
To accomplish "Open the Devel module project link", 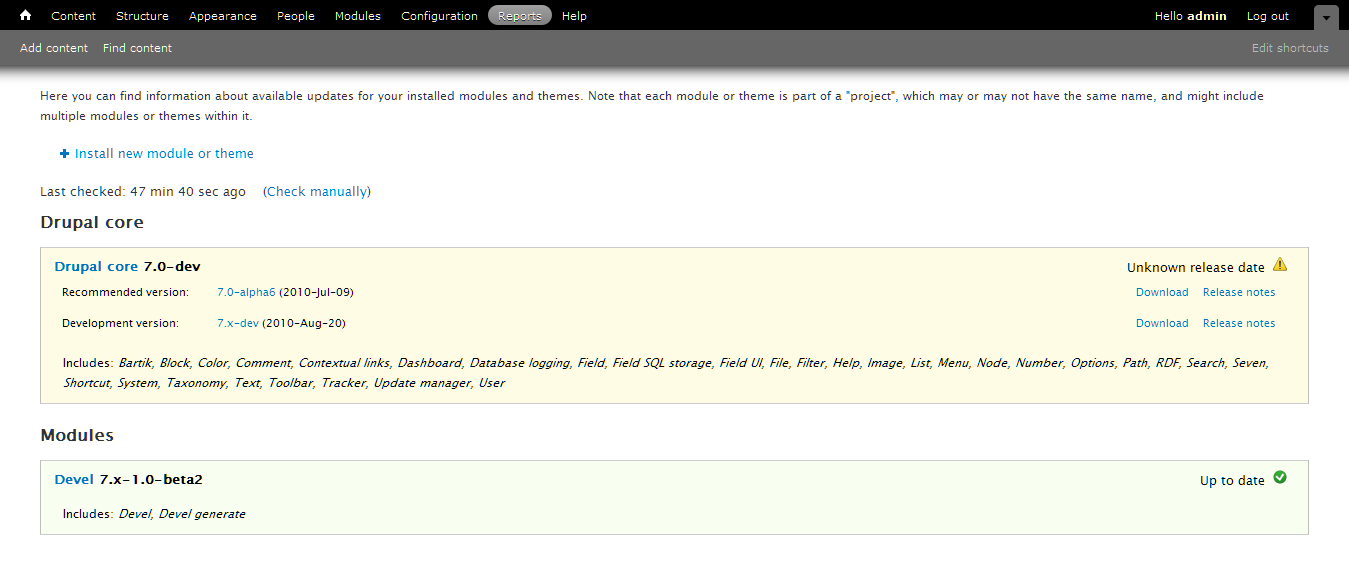I will pyautogui.click(x=74, y=480).
